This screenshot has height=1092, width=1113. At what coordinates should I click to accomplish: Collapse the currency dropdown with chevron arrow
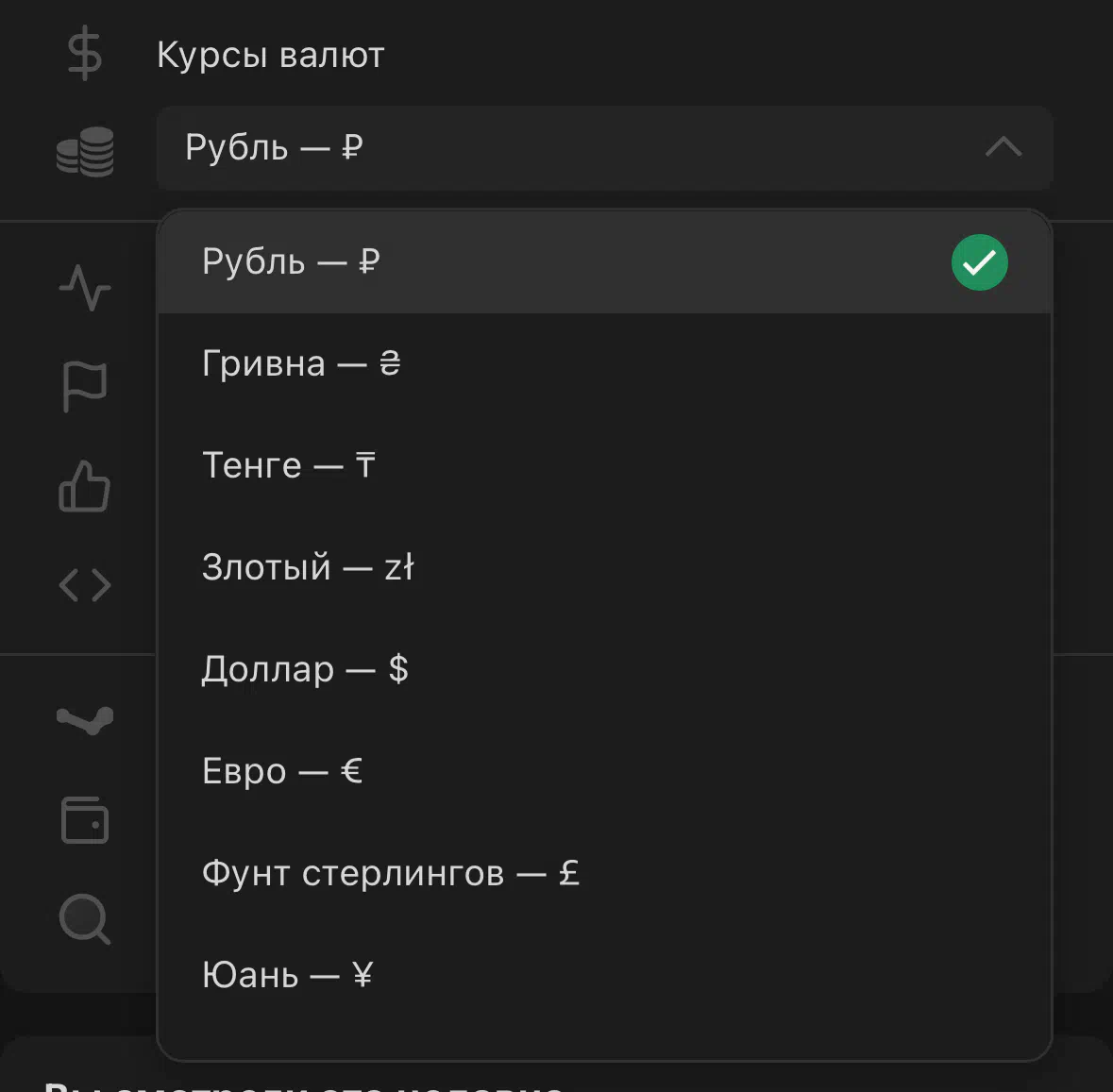tap(1003, 147)
